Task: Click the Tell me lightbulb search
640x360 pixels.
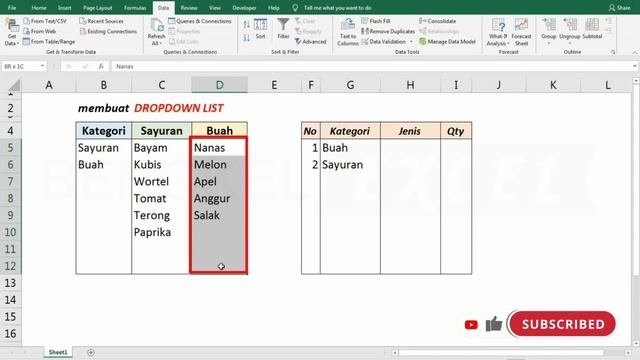Action: 295,8
